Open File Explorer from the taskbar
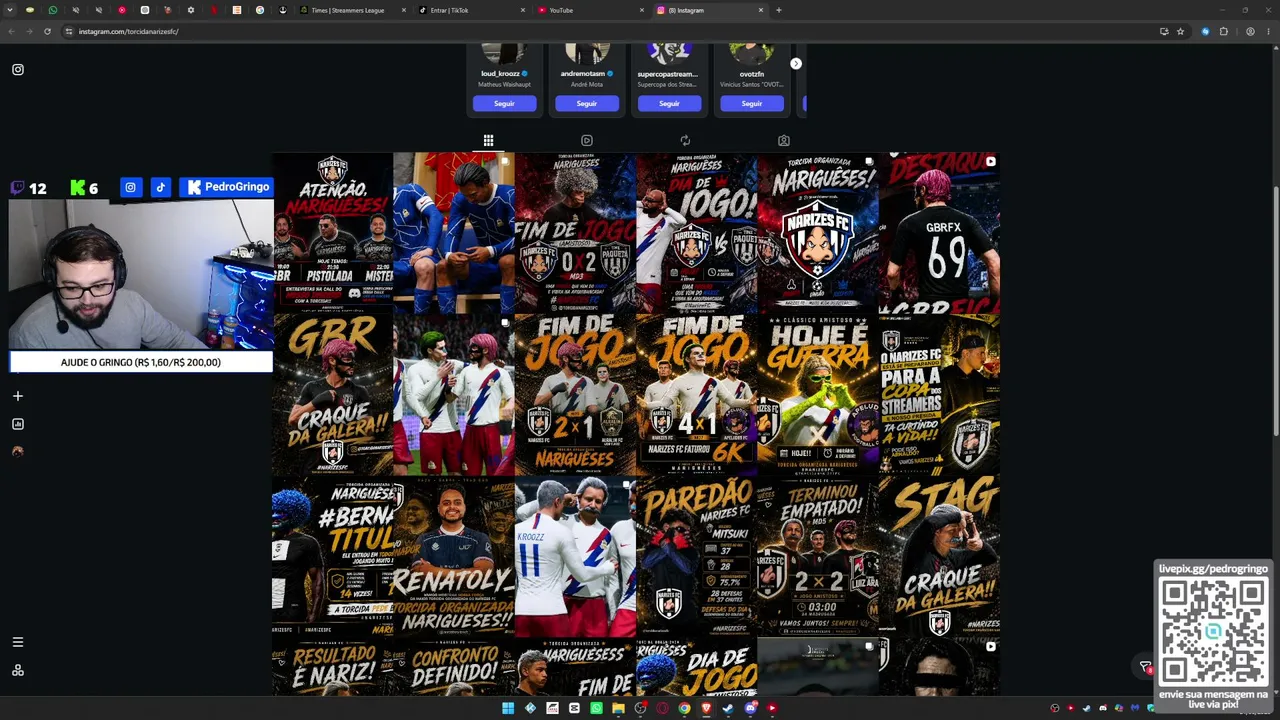This screenshot has height=720, width=1280. (618, 708)
